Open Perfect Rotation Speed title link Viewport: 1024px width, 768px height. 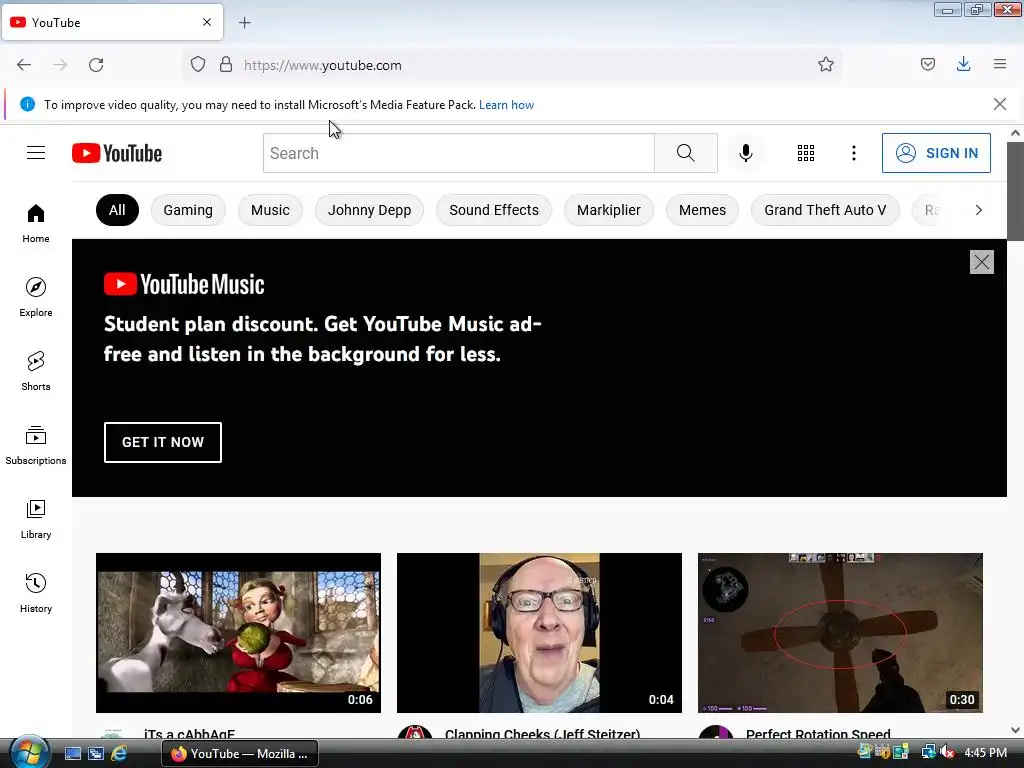click(818, 735)
